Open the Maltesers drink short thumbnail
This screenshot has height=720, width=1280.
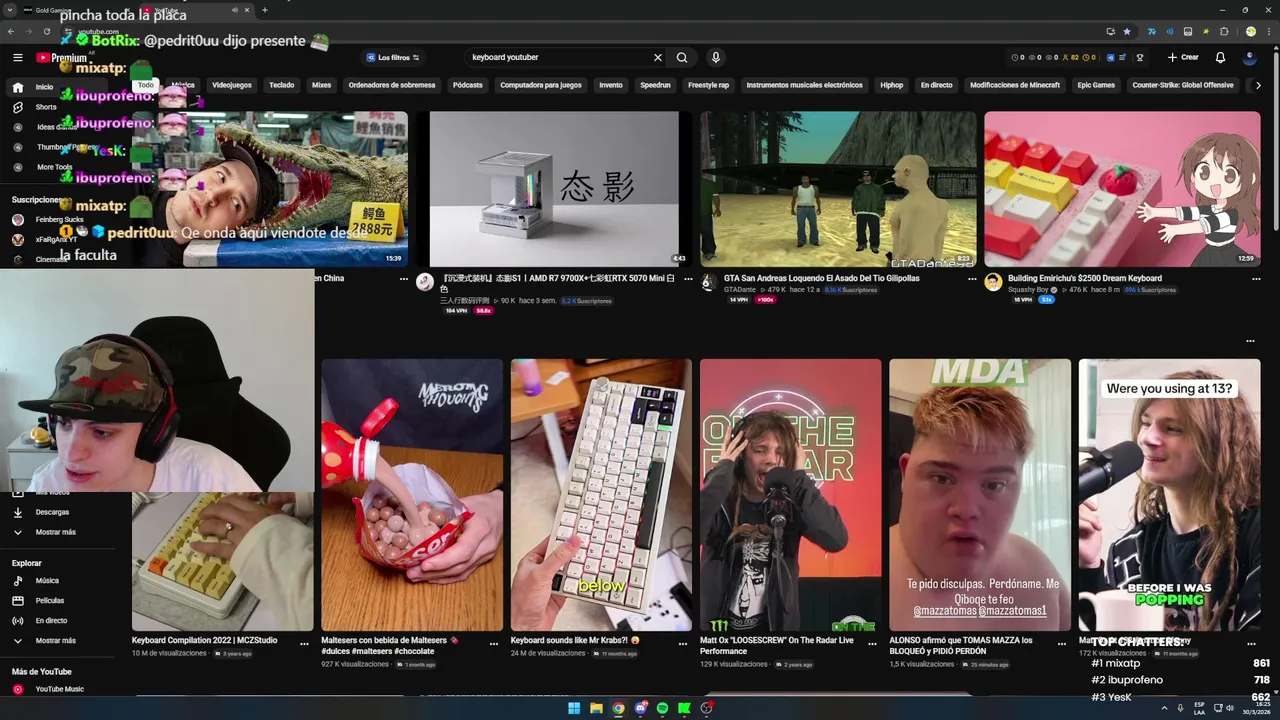point(412,495)
